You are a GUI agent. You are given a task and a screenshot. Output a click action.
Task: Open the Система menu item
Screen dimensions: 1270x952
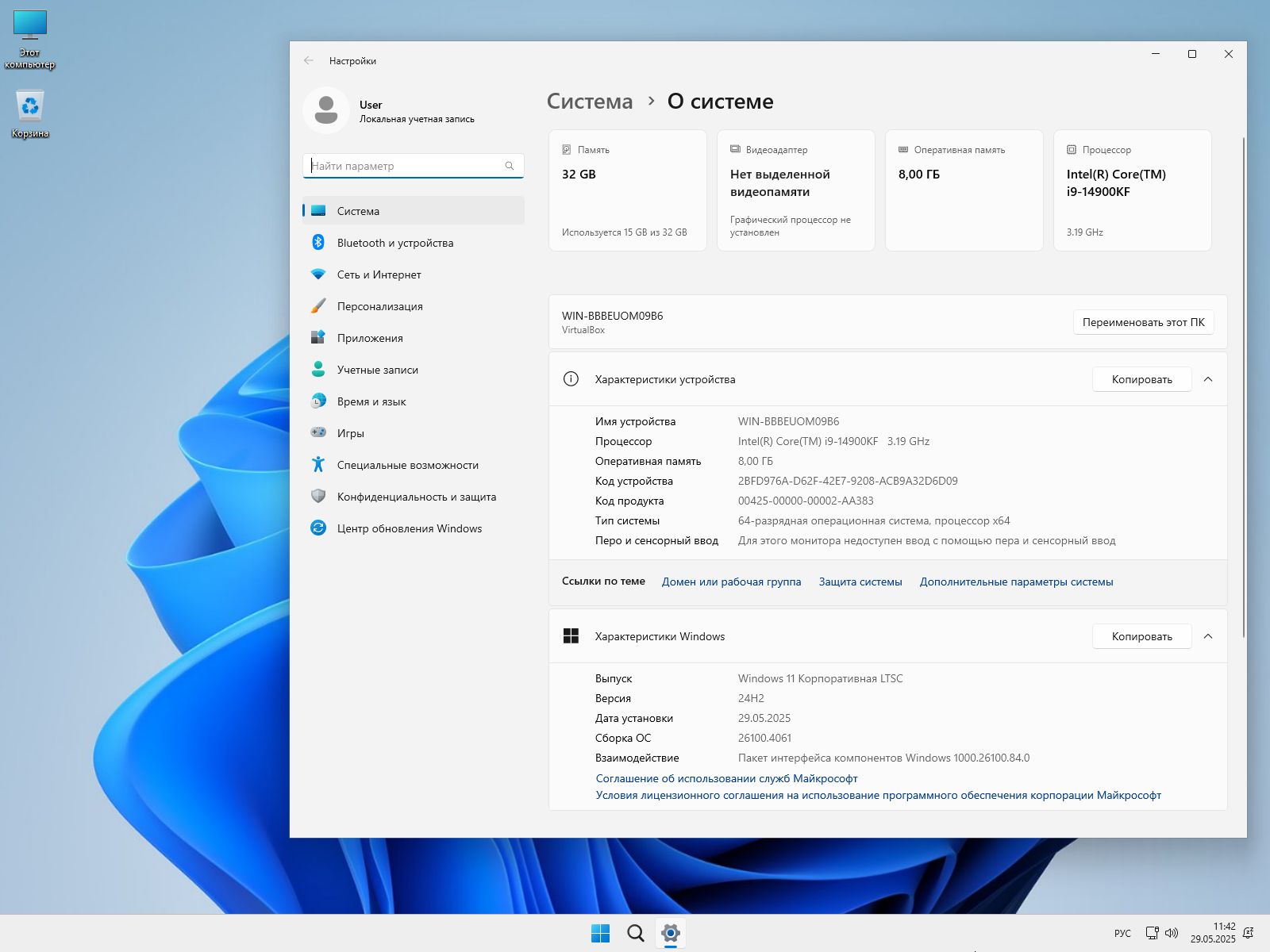[414, 211]
